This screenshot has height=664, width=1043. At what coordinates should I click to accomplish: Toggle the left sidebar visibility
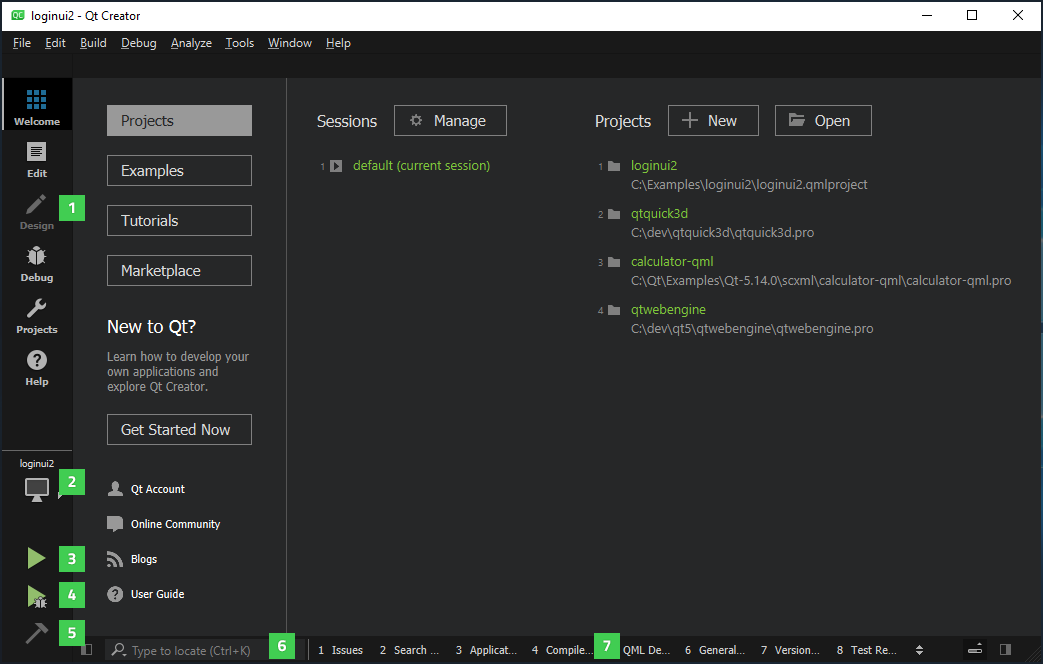click(x=86, y=650)
